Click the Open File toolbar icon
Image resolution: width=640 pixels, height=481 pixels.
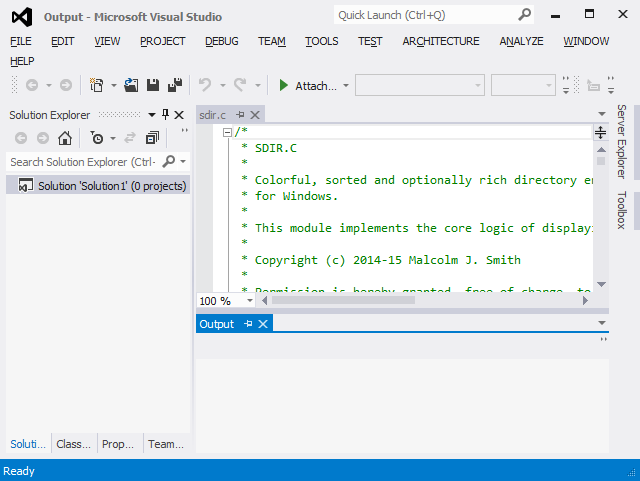[131, 85]
